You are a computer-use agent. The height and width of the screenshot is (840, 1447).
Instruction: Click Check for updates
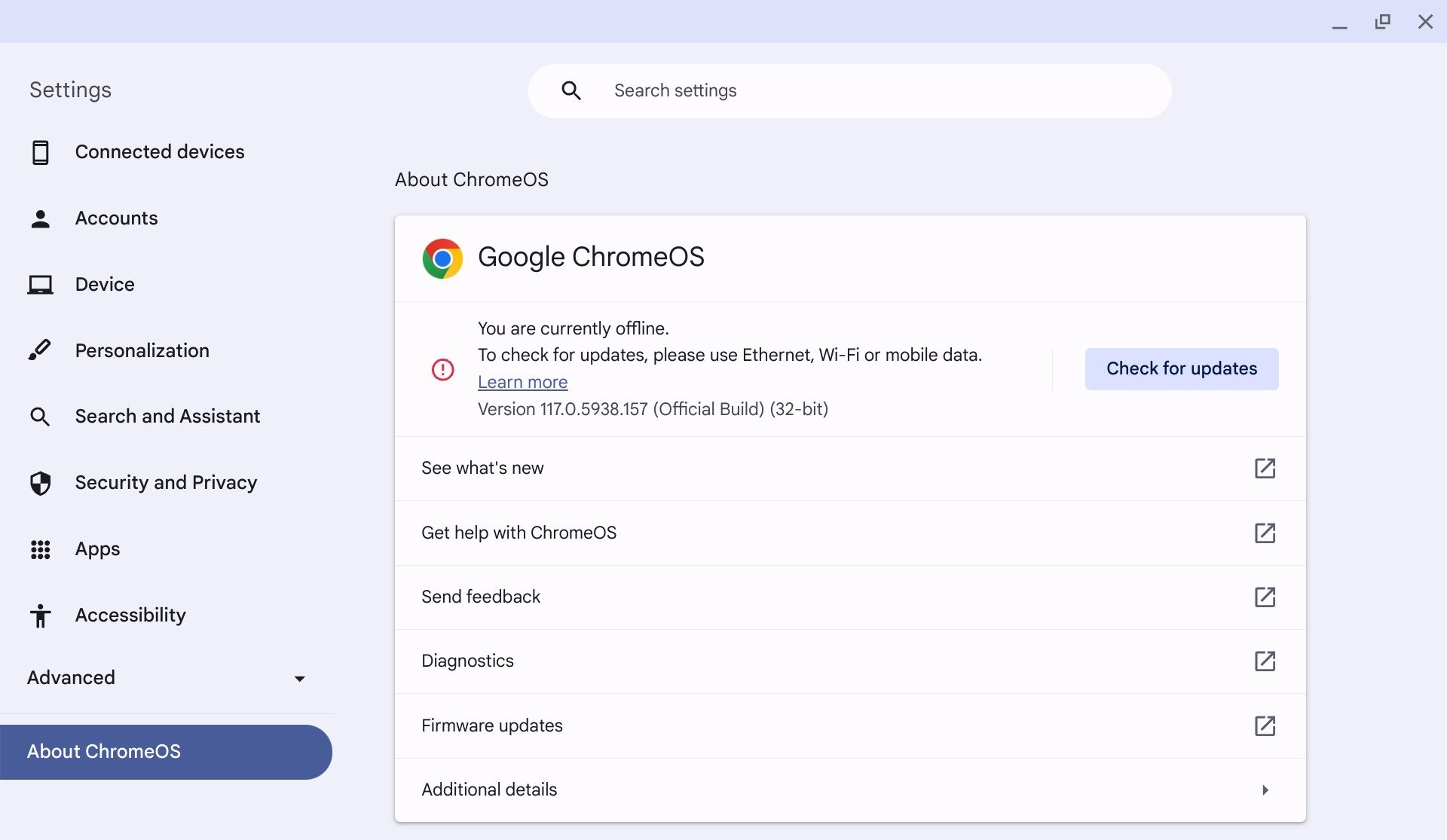1181,368
